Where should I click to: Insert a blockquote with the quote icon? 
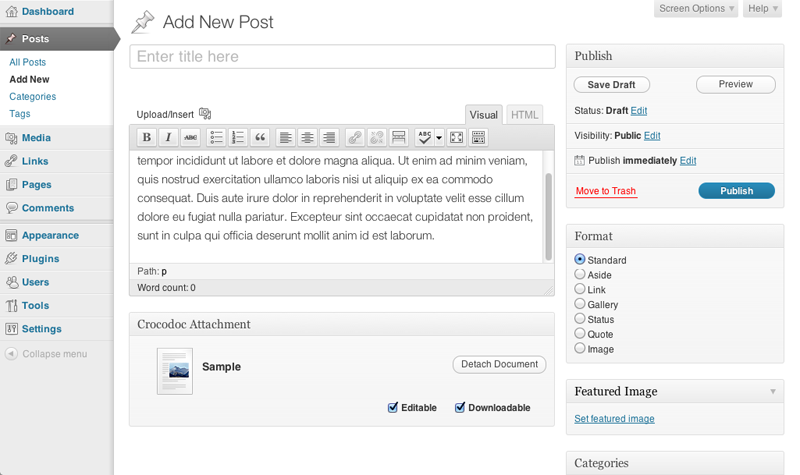[260, 137]
